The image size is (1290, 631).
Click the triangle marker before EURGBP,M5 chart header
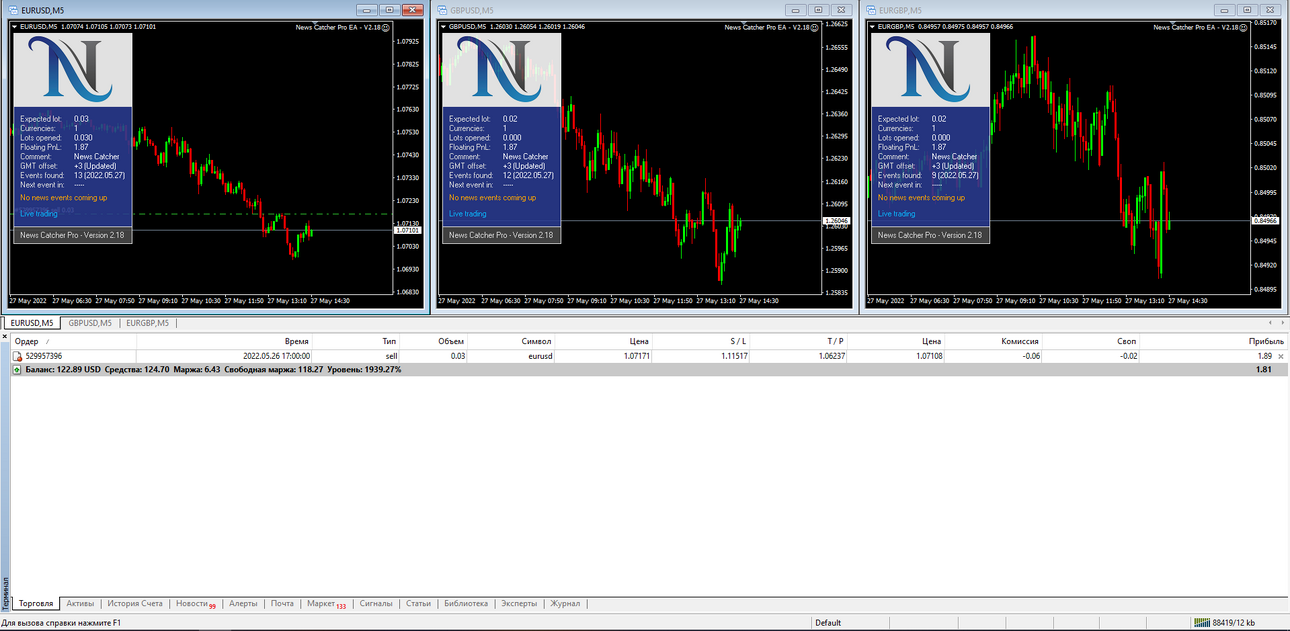coord(872,27)
